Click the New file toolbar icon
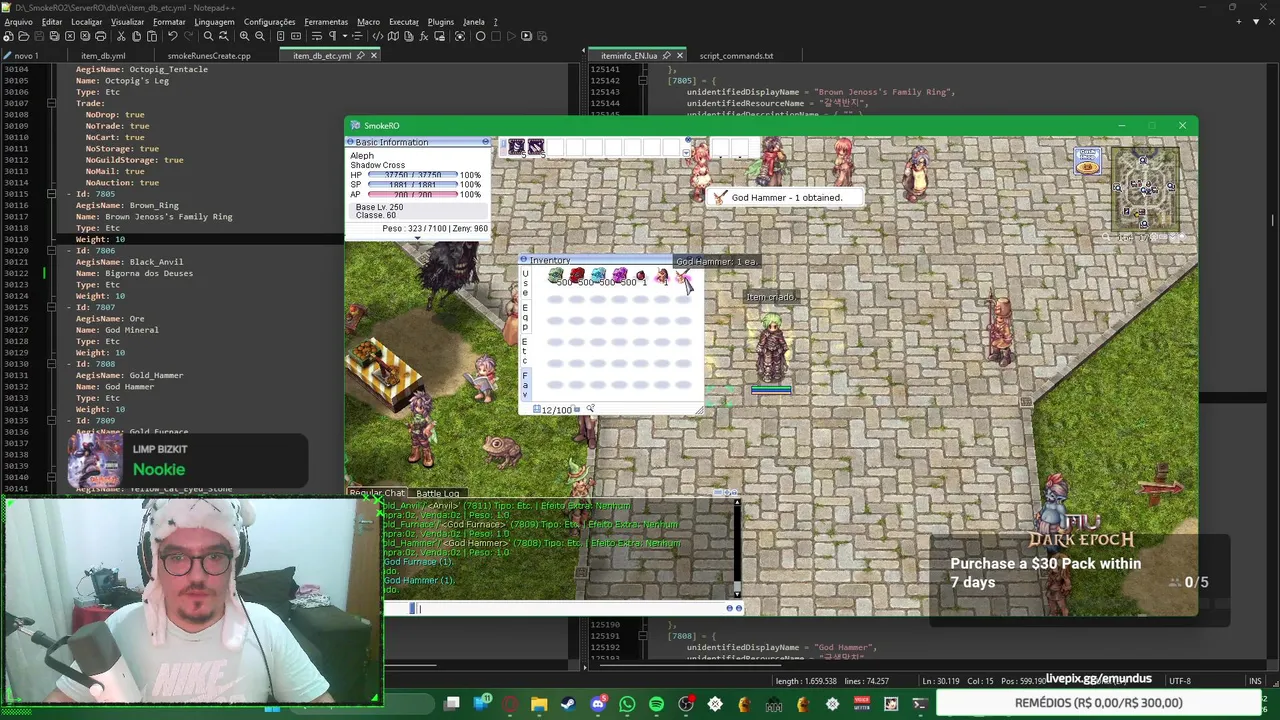Image resolution: width=1280 pixels, height=720 pixels. (8, 36)
